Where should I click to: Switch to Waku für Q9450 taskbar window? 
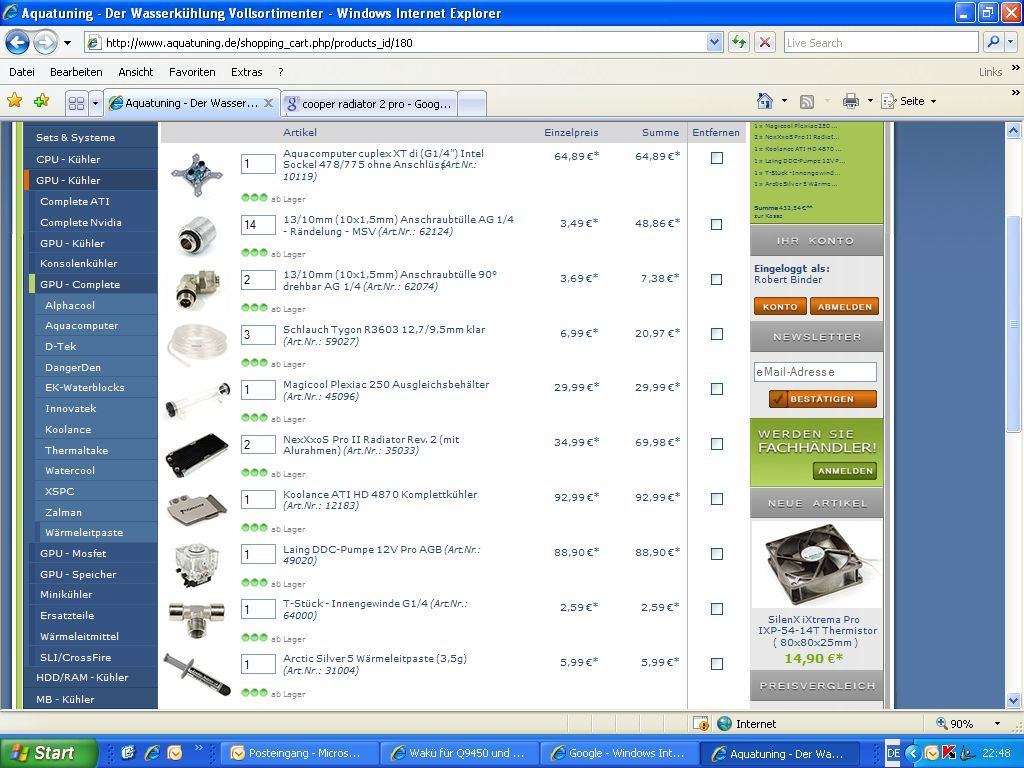point(460,754)
